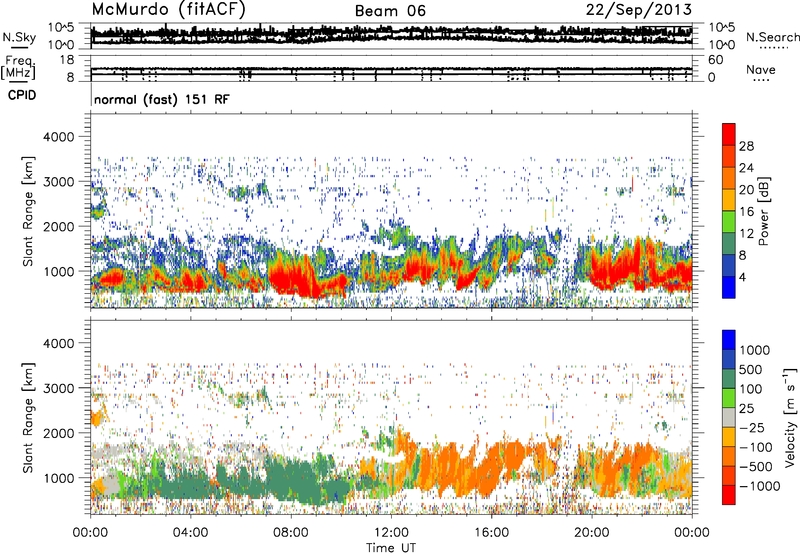Click "2000" tick on the velocity panel axis
This screenshot has height=554, width=800.
(59, 433)
